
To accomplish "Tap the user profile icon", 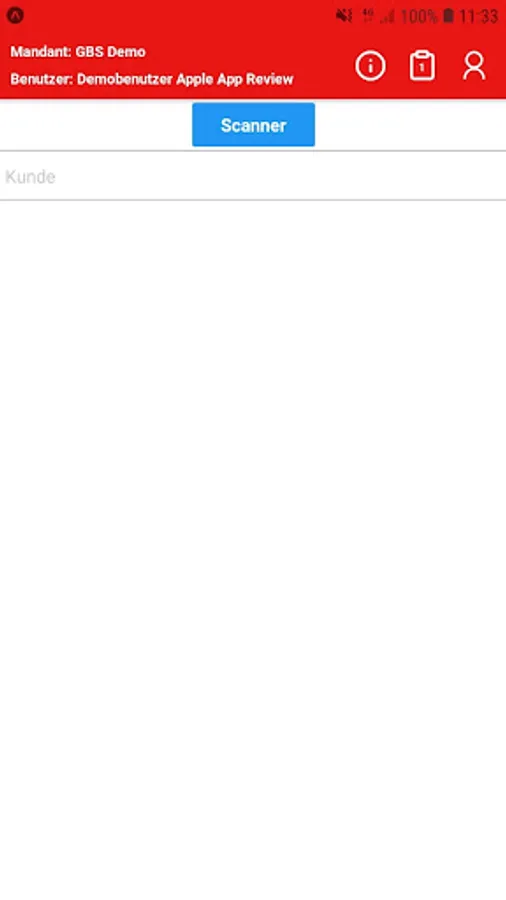I will pyautogui.click(x=474, y=66).
